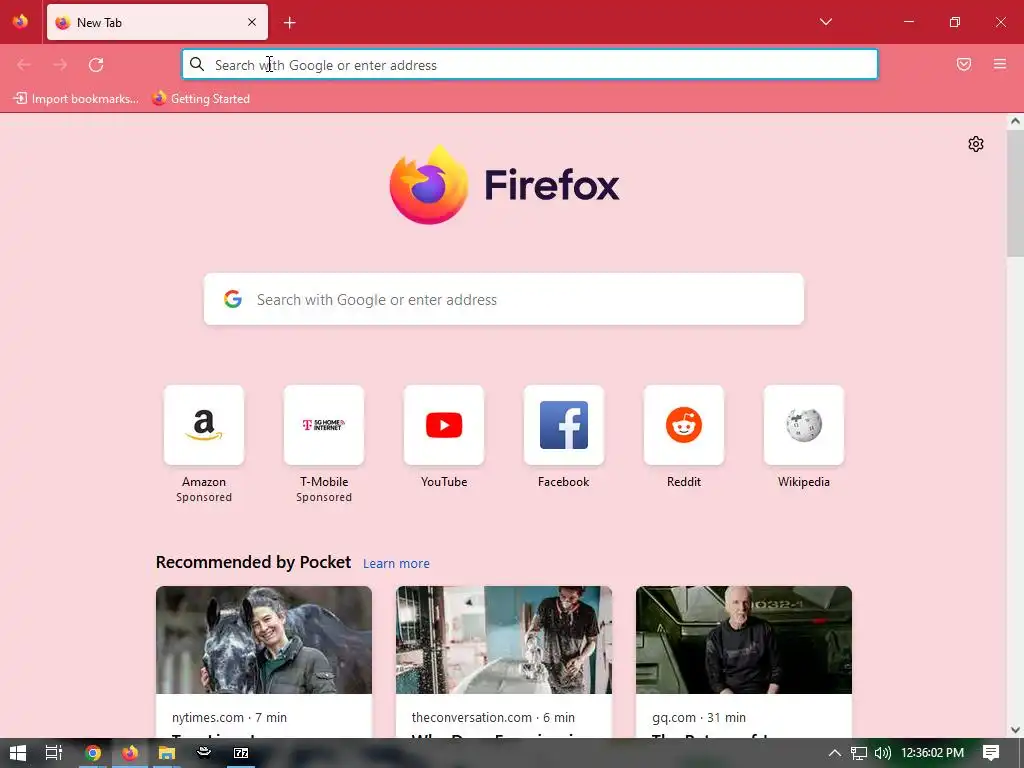This screenshot has height=768, width=1024.
Task: Open the theconversation.com story thumbnail
Action: click(x=504, y=640)
